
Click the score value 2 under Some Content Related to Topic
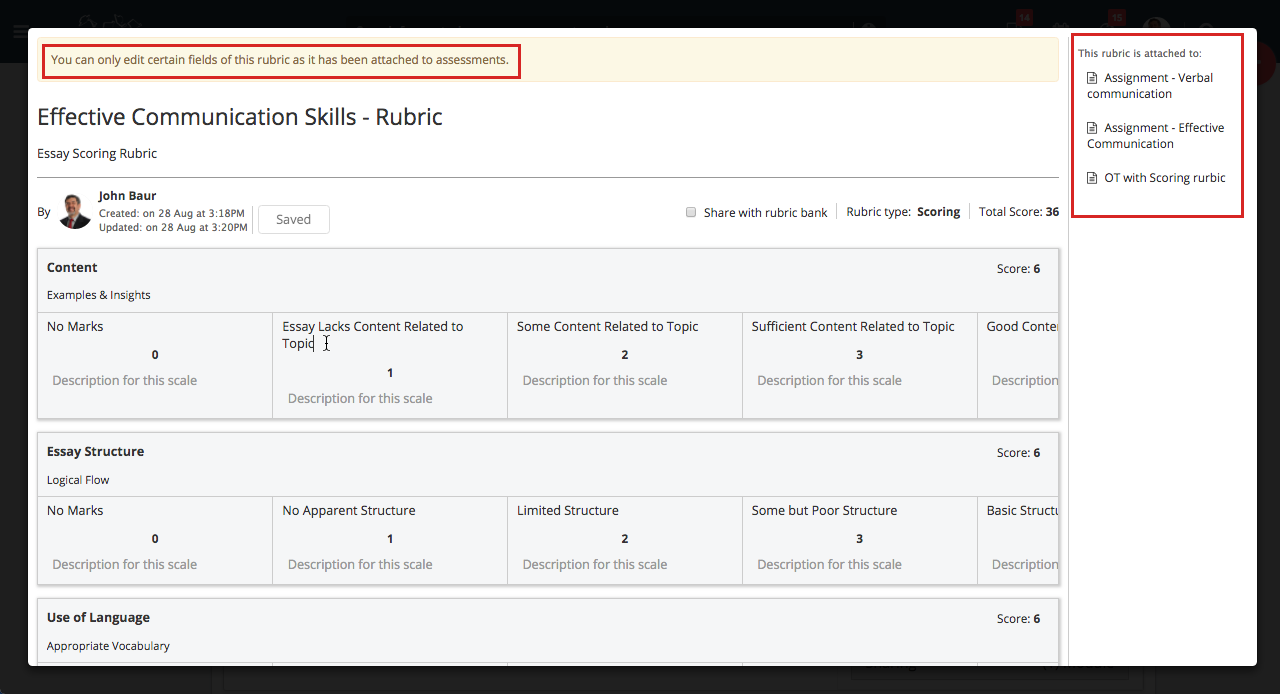tap(625, 355)
